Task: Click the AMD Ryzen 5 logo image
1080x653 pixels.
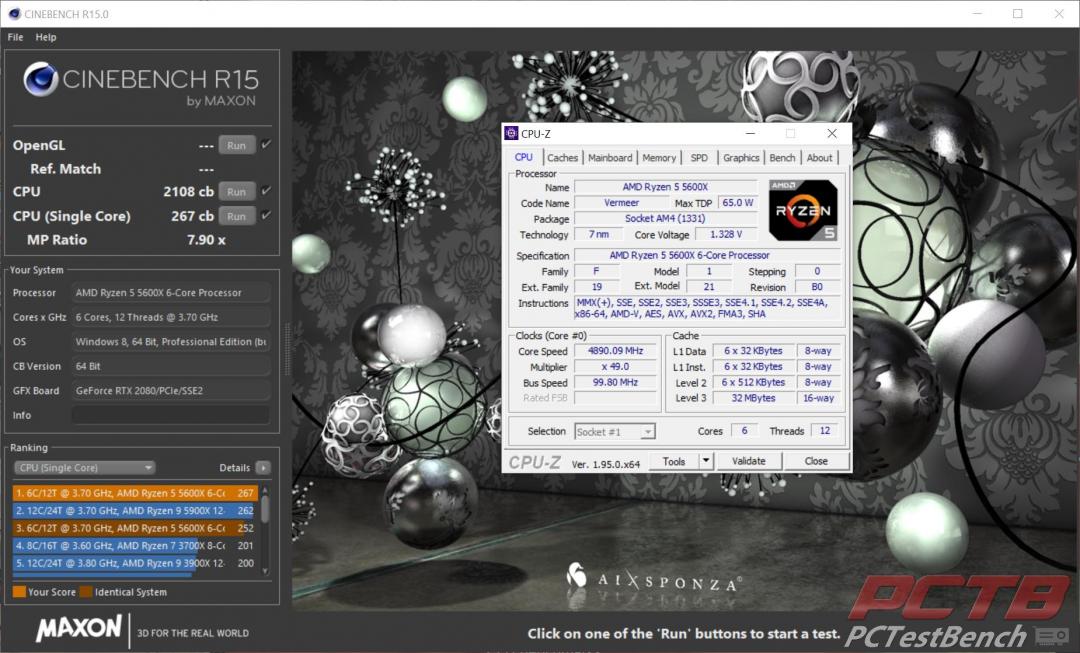Action: coord(803,211)
